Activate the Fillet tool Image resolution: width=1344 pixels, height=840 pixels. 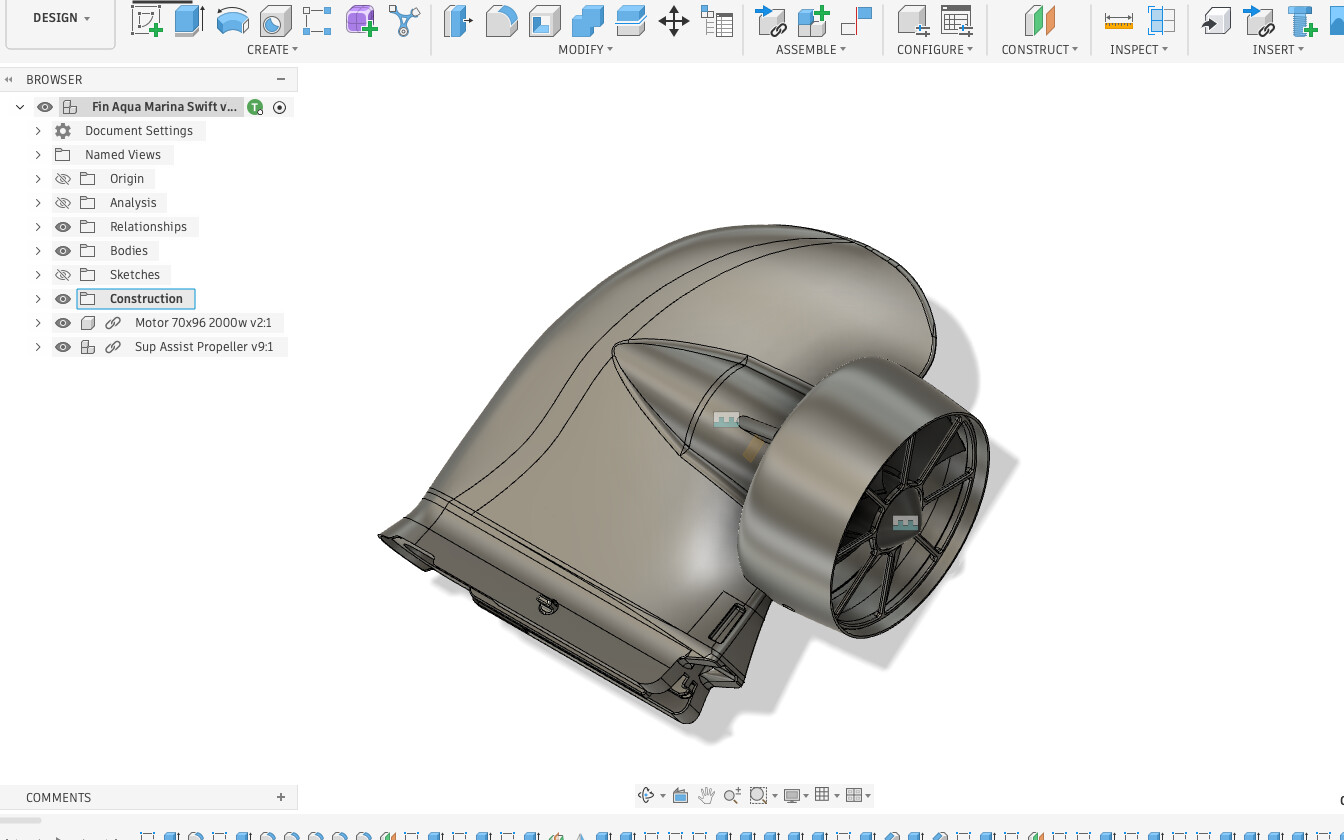click(501, 21)
